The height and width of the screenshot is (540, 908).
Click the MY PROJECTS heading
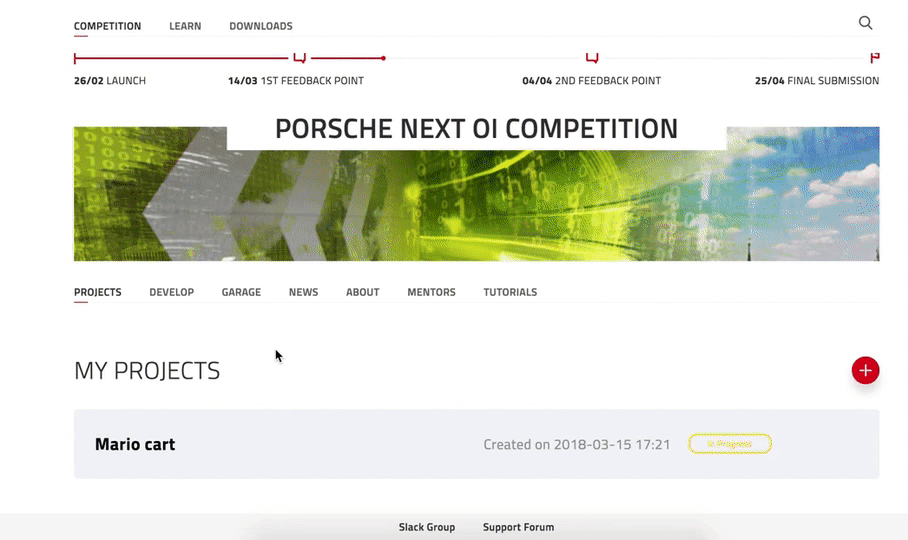pyautogui.click(x=147, y=370)
